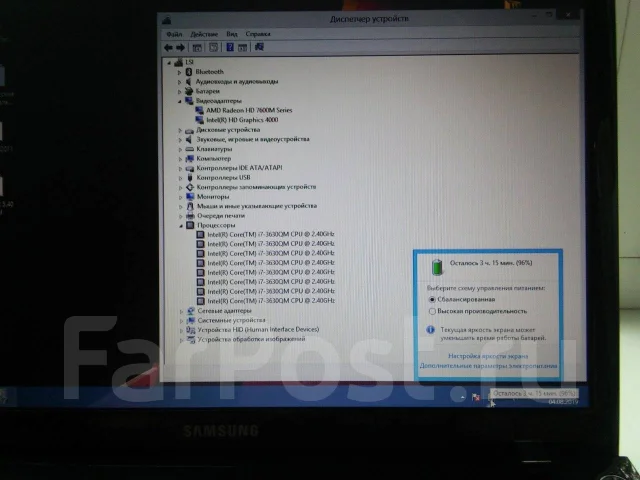Click the Видеоадаптеры display adapter icon
640x480 pixels.
coord(189,100)
